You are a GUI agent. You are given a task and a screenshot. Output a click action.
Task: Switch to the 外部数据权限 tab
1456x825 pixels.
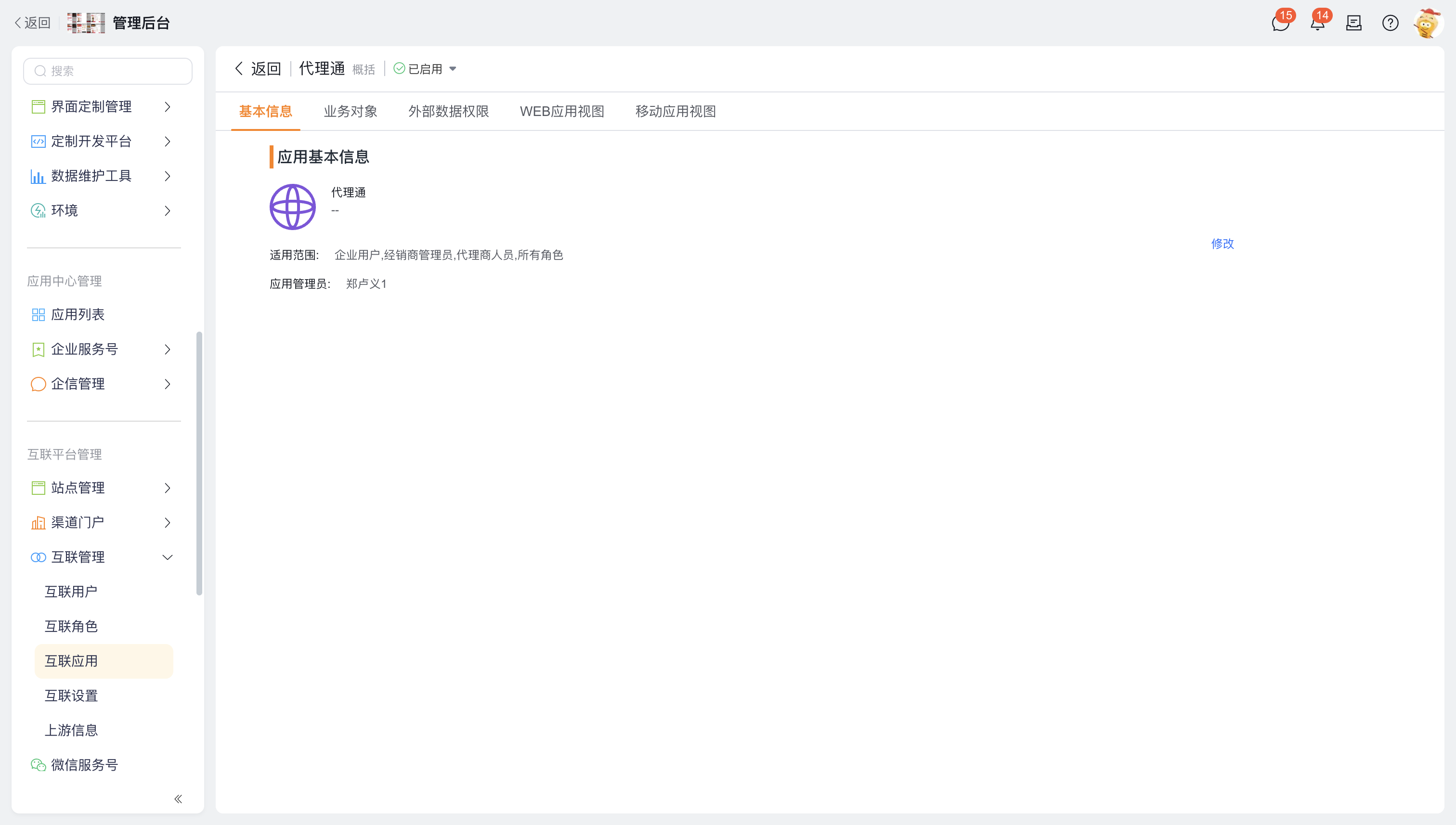click(x=448, y=112)
